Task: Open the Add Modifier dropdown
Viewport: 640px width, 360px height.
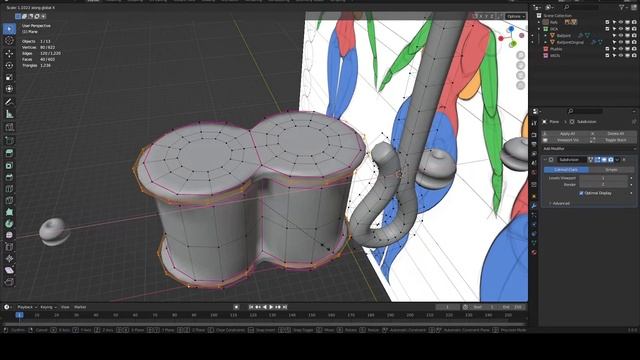Action: coord(589,149)
